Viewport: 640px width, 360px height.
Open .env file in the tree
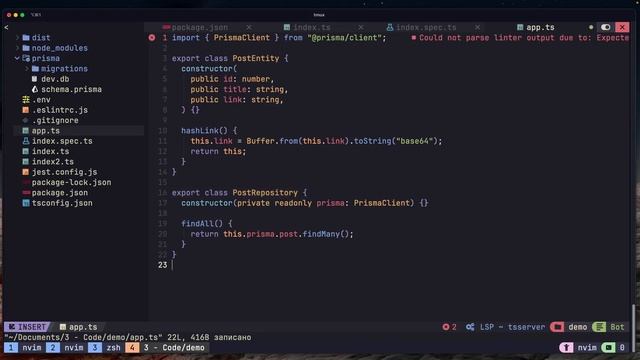(x=41, y=100)
